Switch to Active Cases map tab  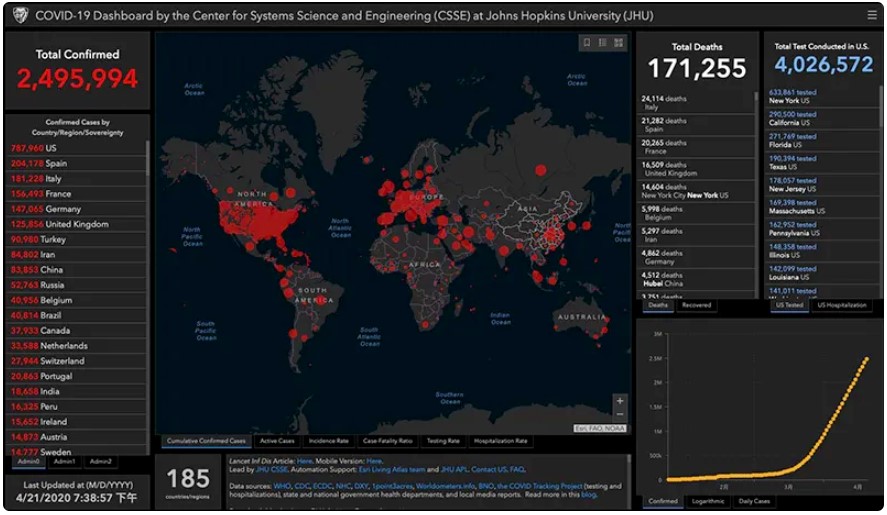pos(277,441)
